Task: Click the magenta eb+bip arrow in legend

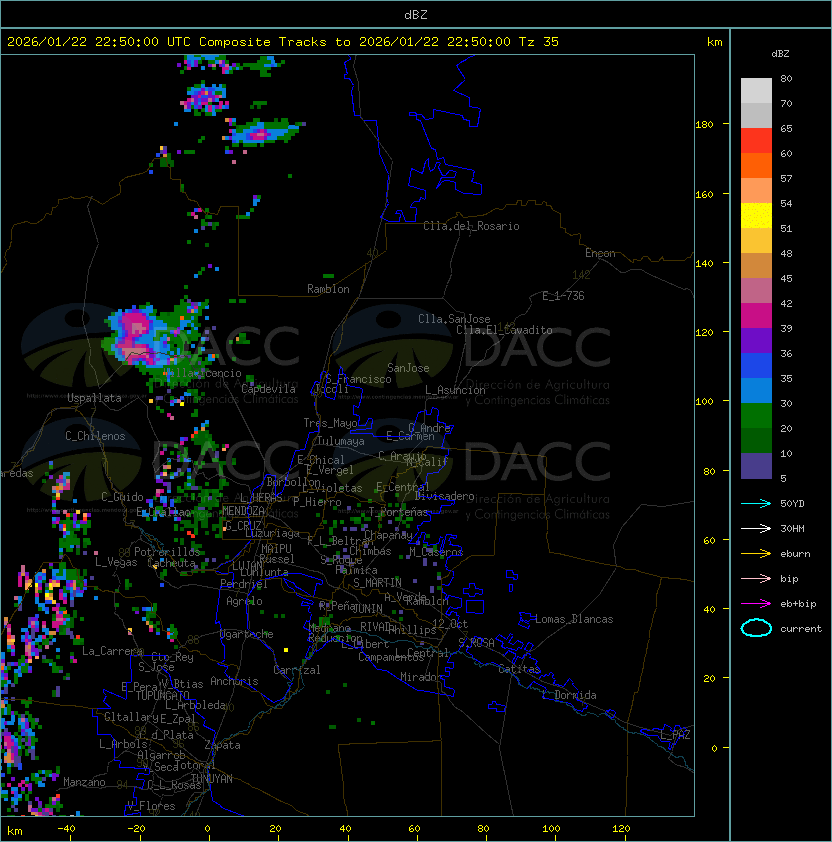Action: tap(756, 604)
